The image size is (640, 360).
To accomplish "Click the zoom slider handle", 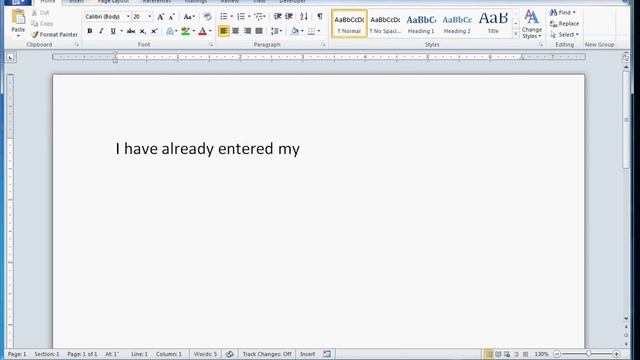I will [589, 354].
